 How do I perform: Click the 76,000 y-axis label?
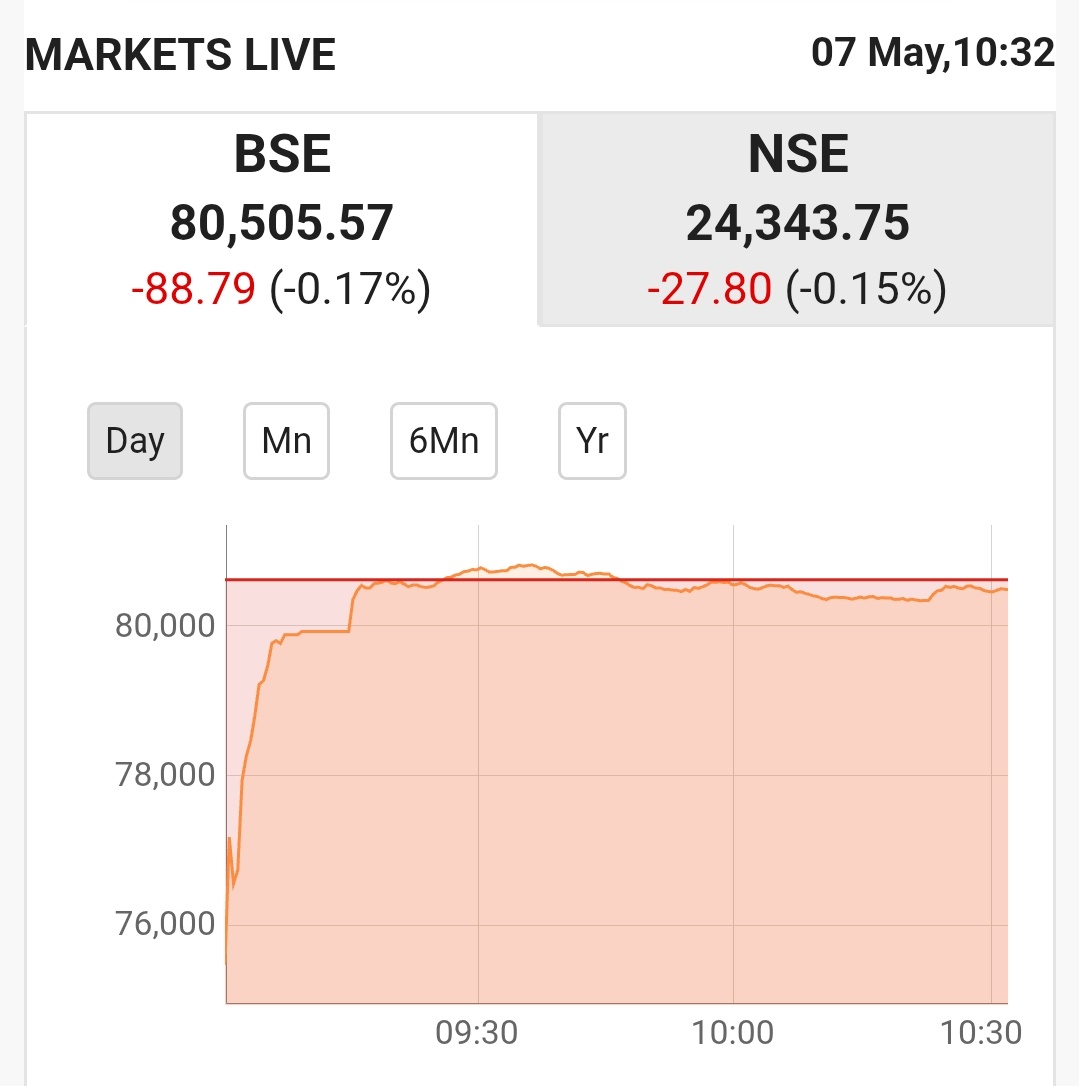point(165,924)
